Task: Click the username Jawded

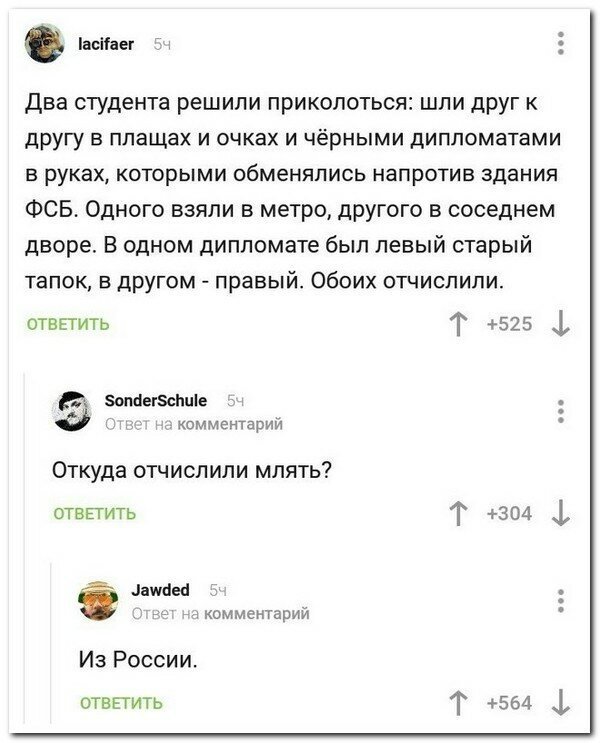Action: click(x=160, y=590)
